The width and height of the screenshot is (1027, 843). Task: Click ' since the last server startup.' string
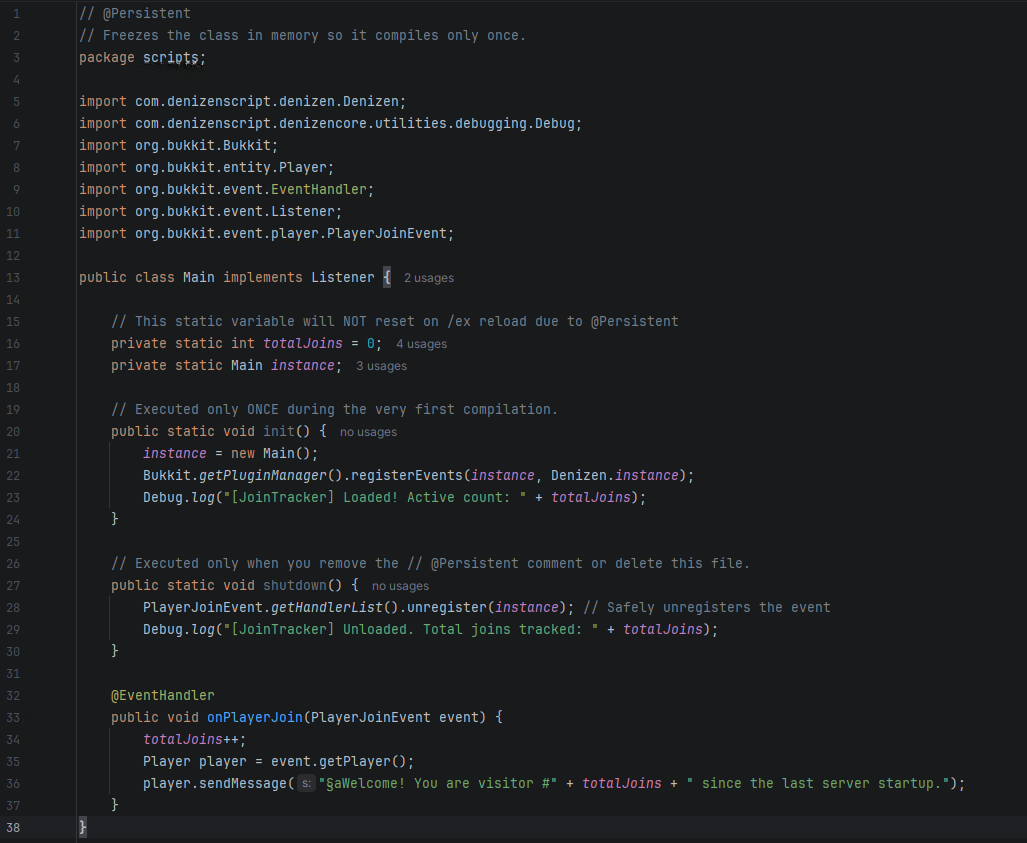[x=818, y=783]
